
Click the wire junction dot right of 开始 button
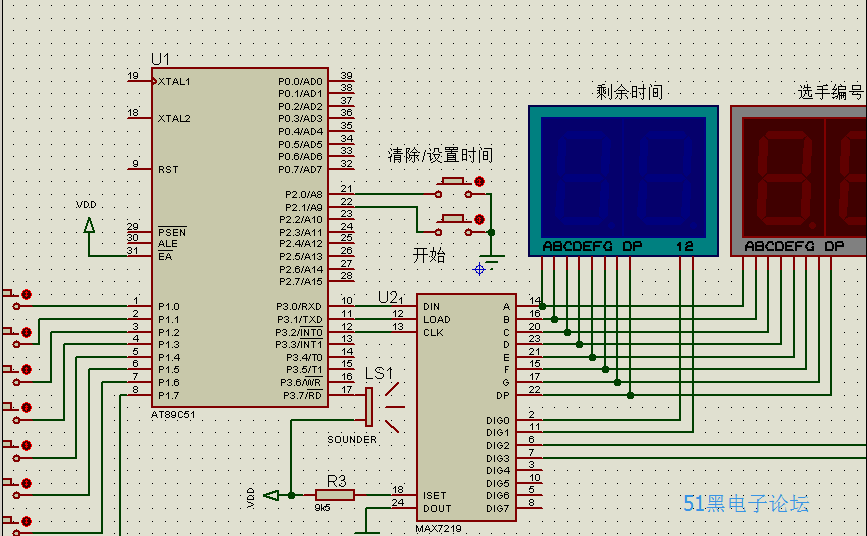(x=491, y=232)
